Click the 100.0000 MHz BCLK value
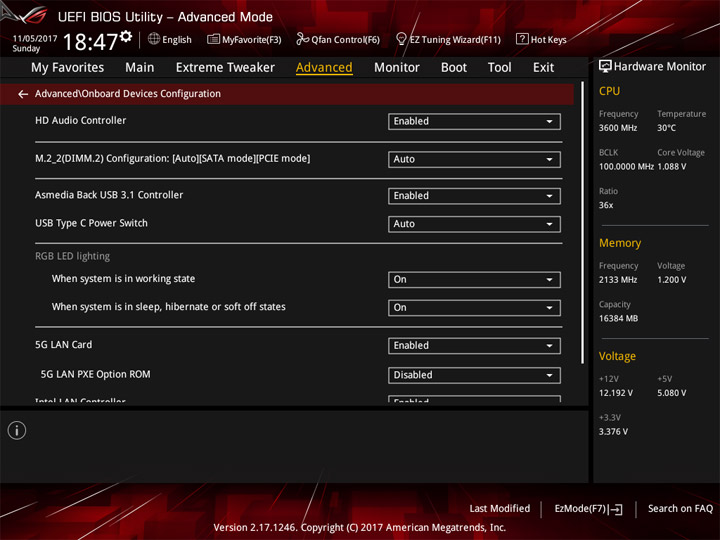Viewport: 720px width, 540px height. click(x=626, y=167)
